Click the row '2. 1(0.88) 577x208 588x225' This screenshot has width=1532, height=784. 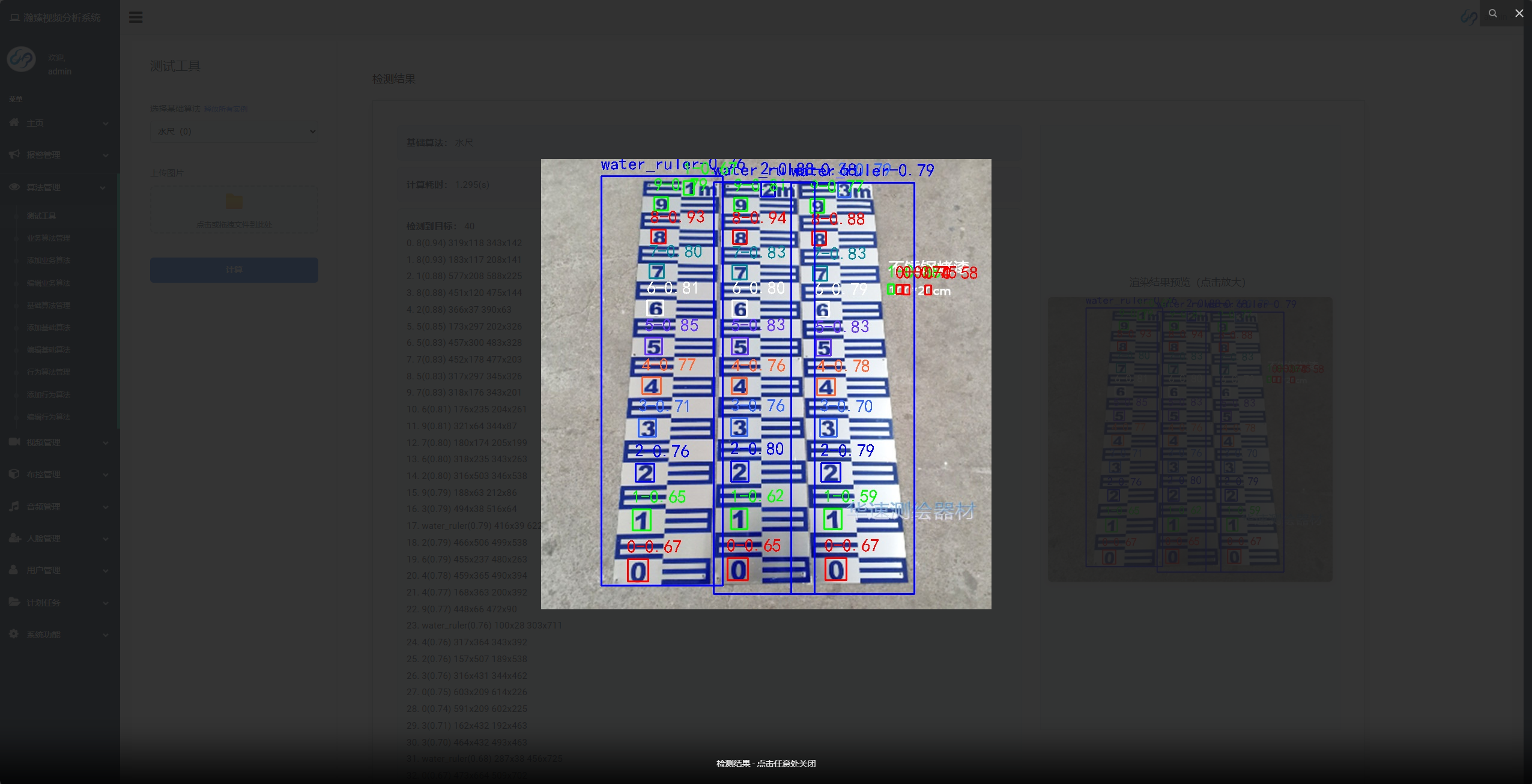pos(464,276)
